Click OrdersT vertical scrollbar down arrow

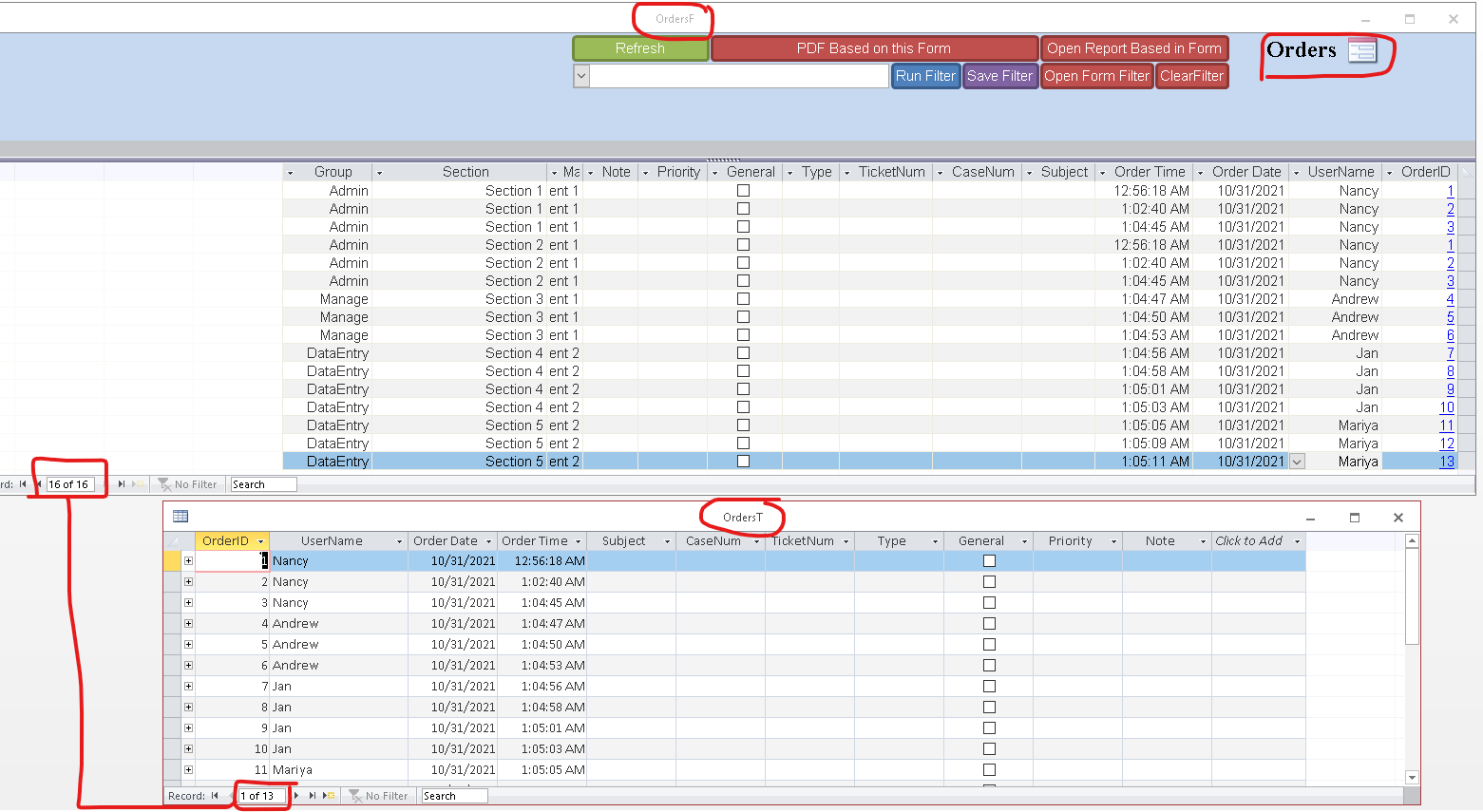[x=1412, y=777]
